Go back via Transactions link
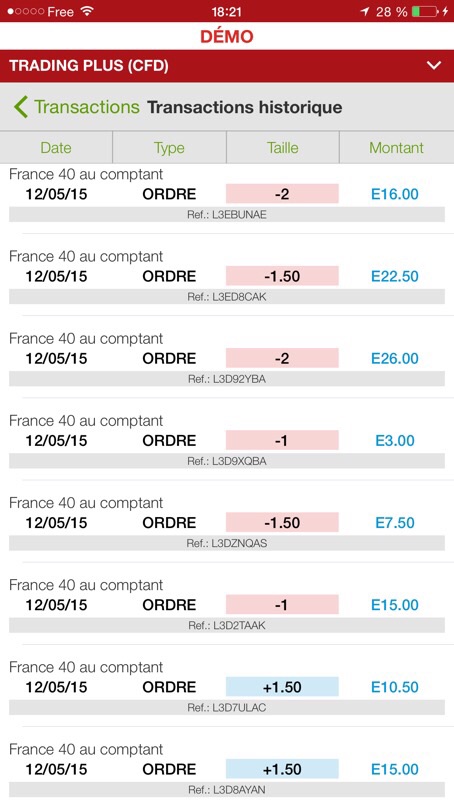The height and width of the screenshot is (807, 454). (86, 107)
